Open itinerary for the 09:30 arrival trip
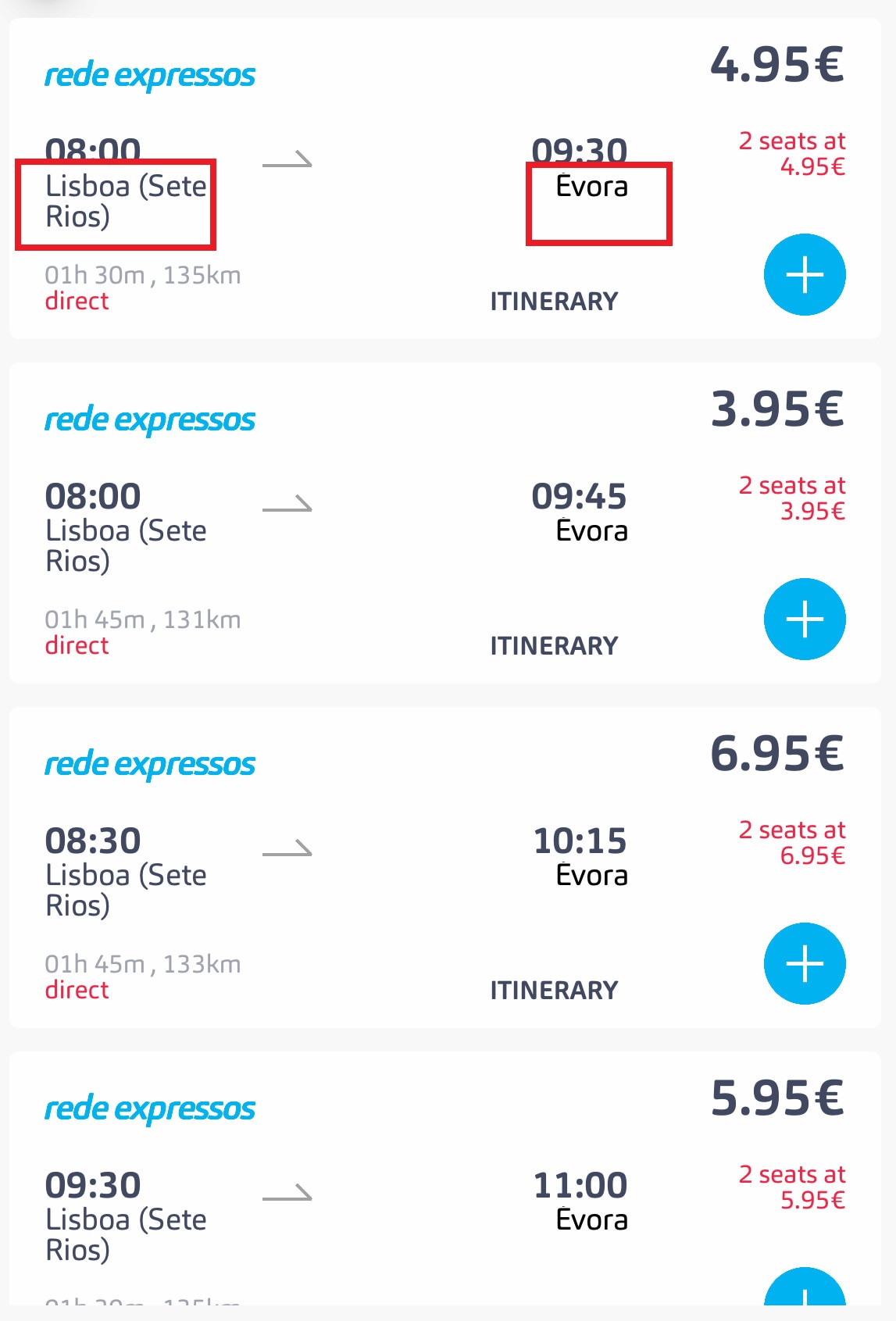This screenshot has height=1321, width=896. [x=554, y=302]
